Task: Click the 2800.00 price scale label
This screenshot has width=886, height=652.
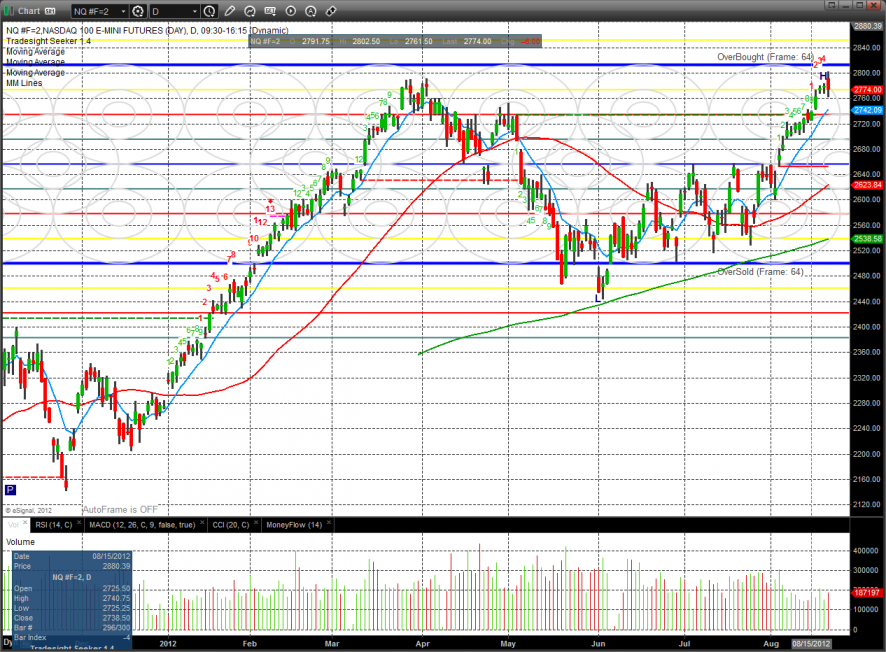Action: [x=867, y=73]
